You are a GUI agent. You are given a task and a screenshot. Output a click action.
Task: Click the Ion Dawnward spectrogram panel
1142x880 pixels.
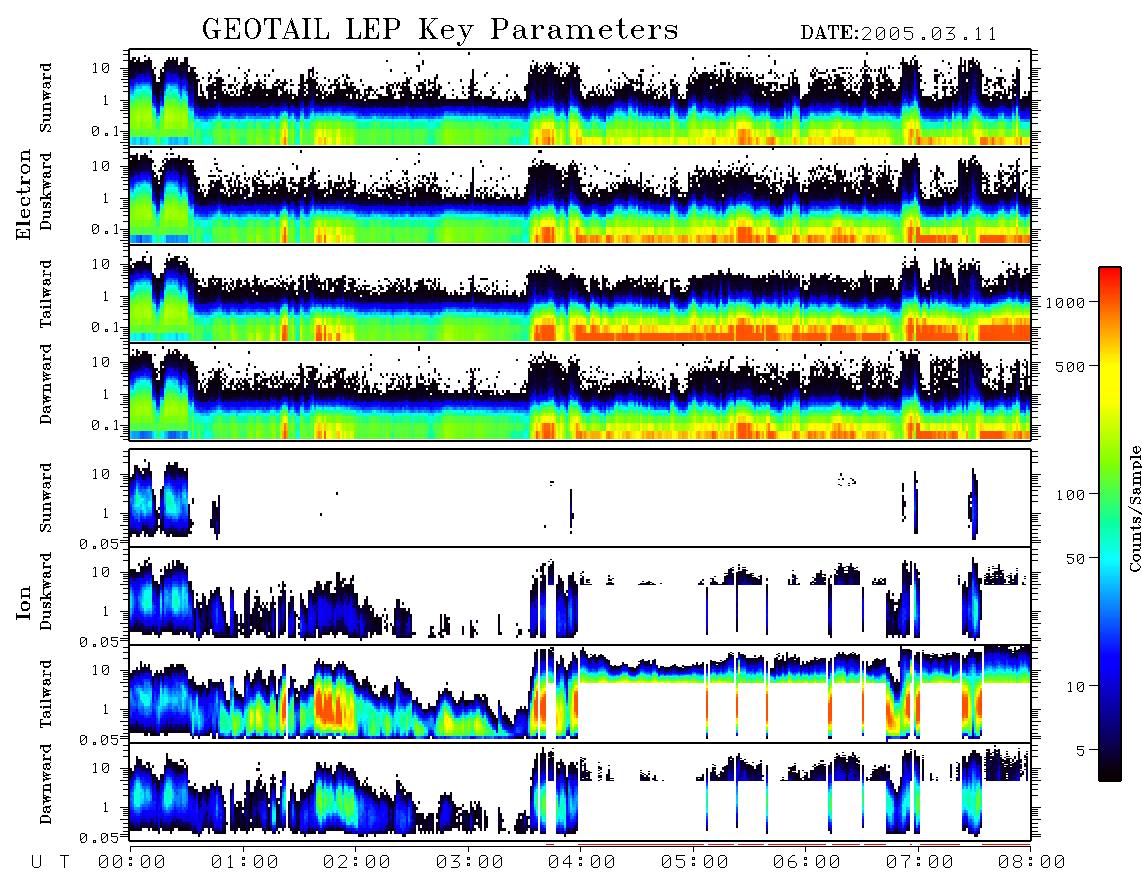point(580,792)
